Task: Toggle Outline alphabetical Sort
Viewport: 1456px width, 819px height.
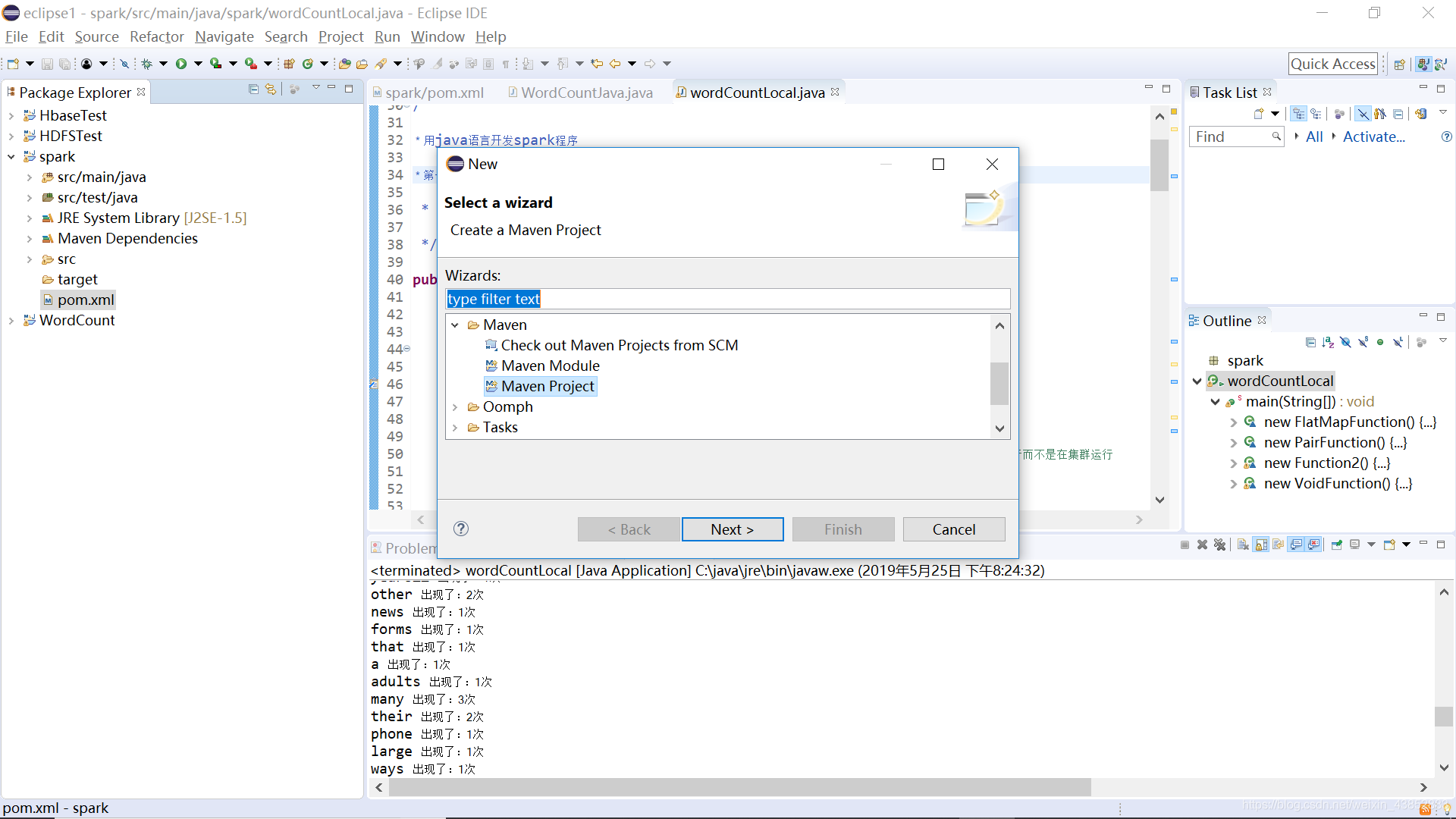Action: [x=1328, y=342]
